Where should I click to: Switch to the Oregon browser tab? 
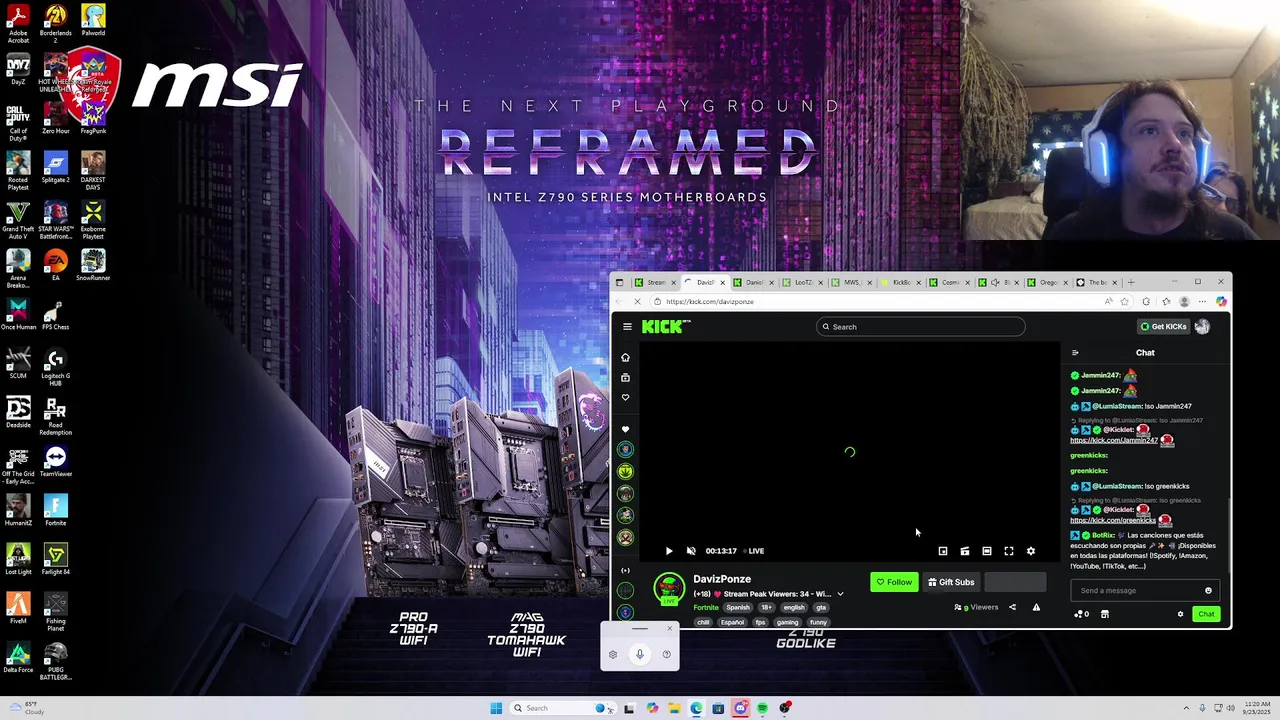1047,282
